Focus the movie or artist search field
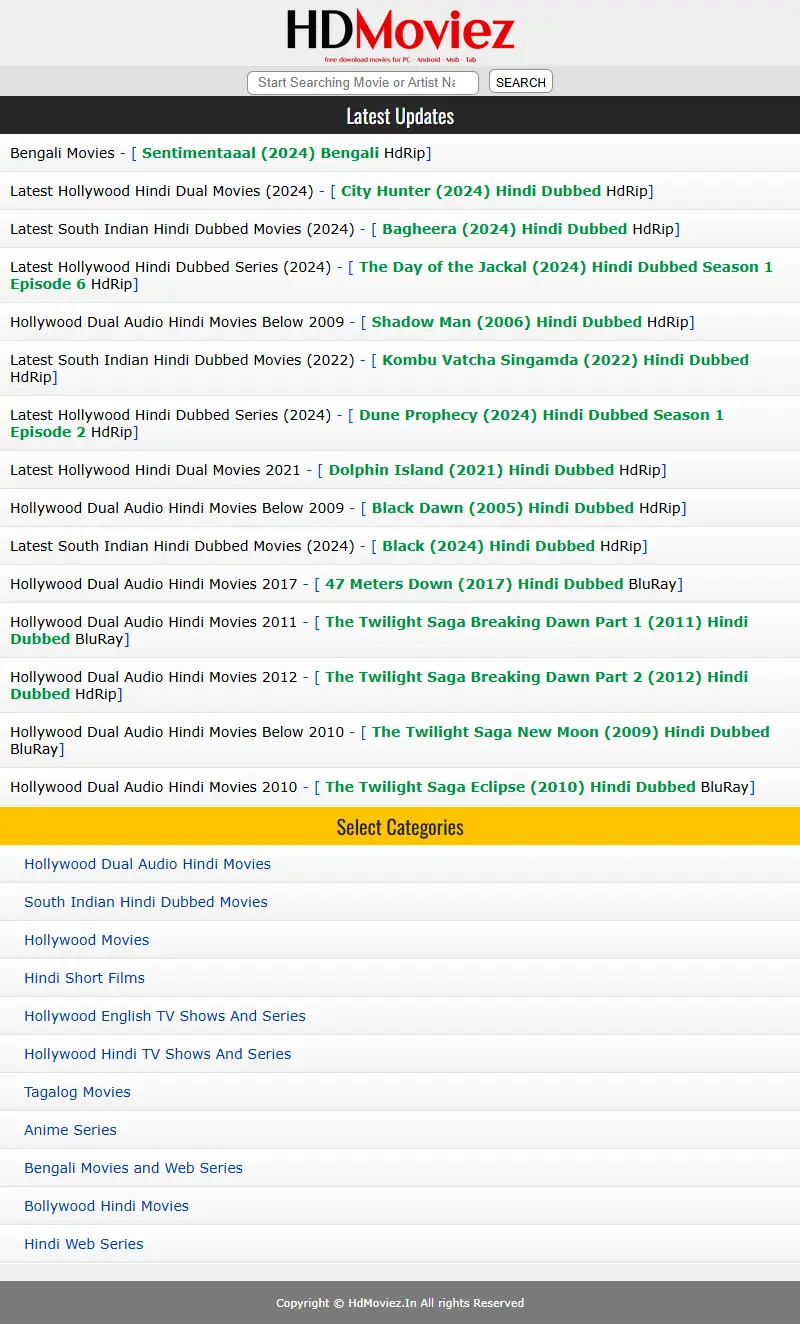This screenshot has height=1324, width=800. click(363, 82)
